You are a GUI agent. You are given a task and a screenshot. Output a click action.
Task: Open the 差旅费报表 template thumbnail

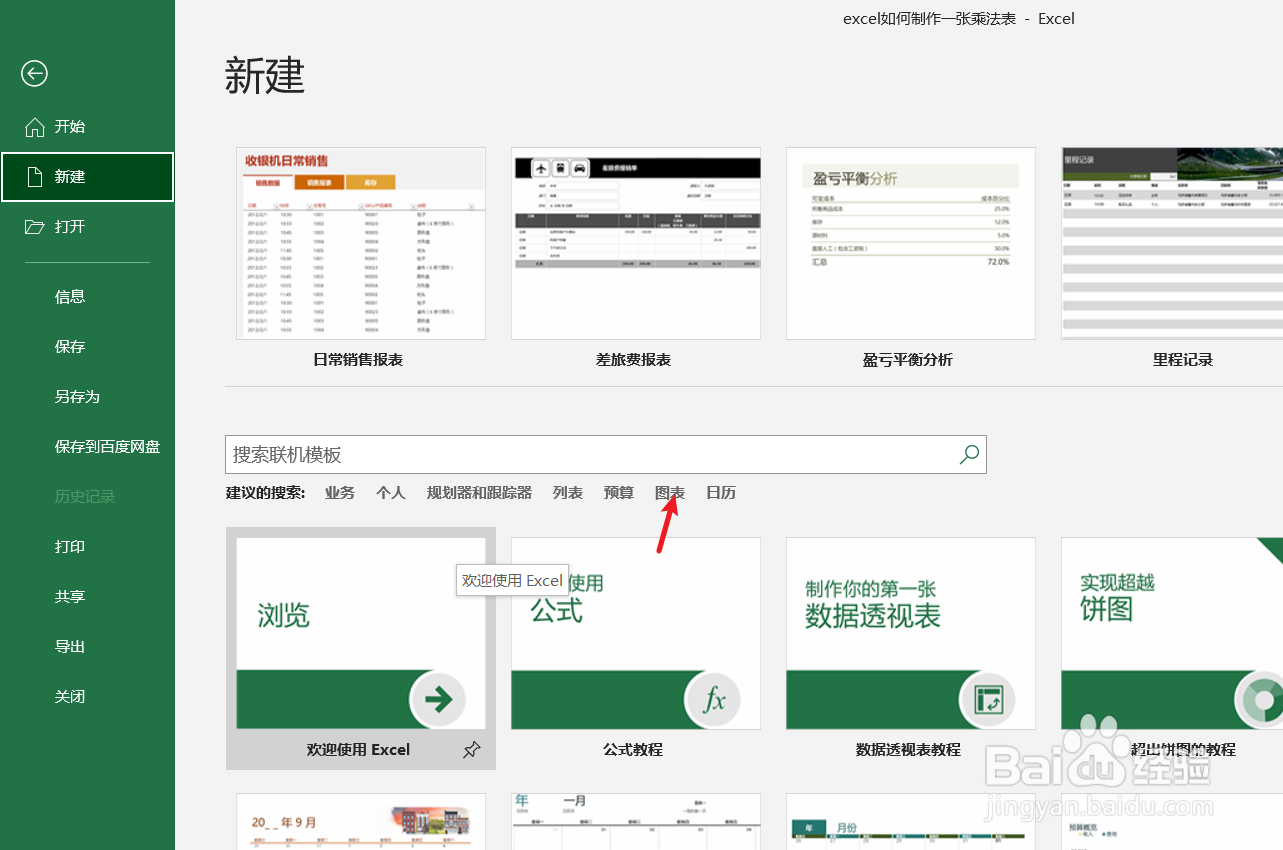click(636, 244)
